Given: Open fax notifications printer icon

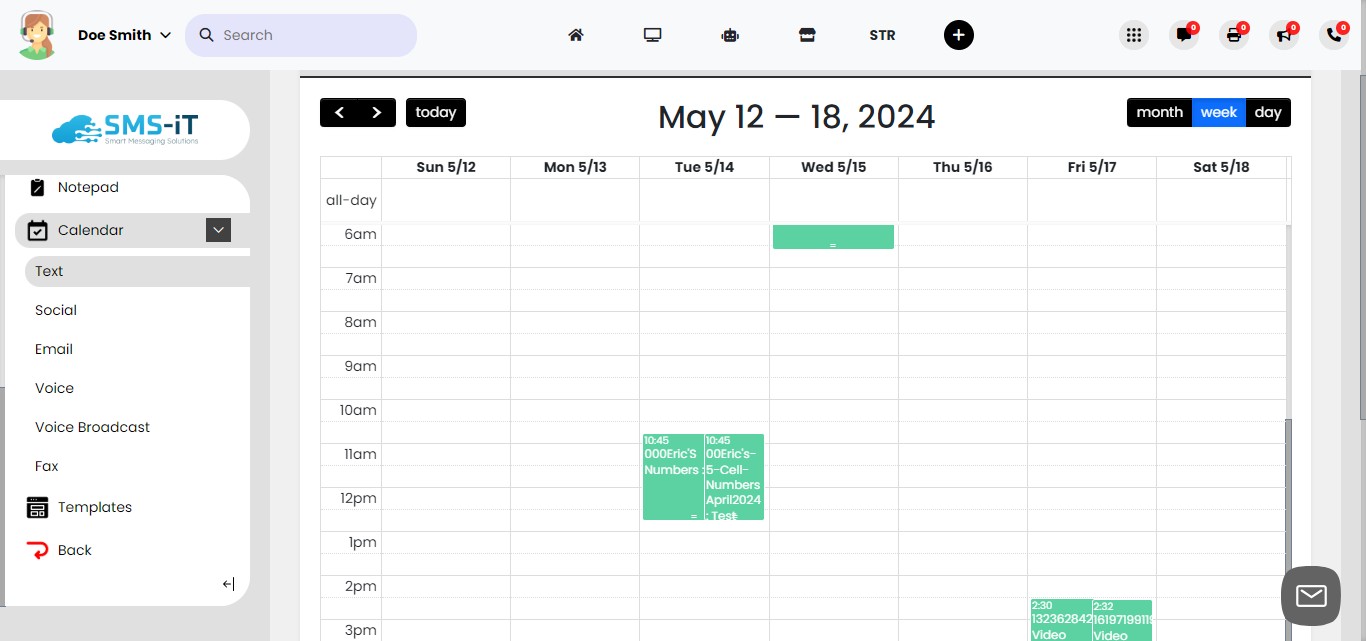Looking at the screenshot, I should [x=1233, y=35].
